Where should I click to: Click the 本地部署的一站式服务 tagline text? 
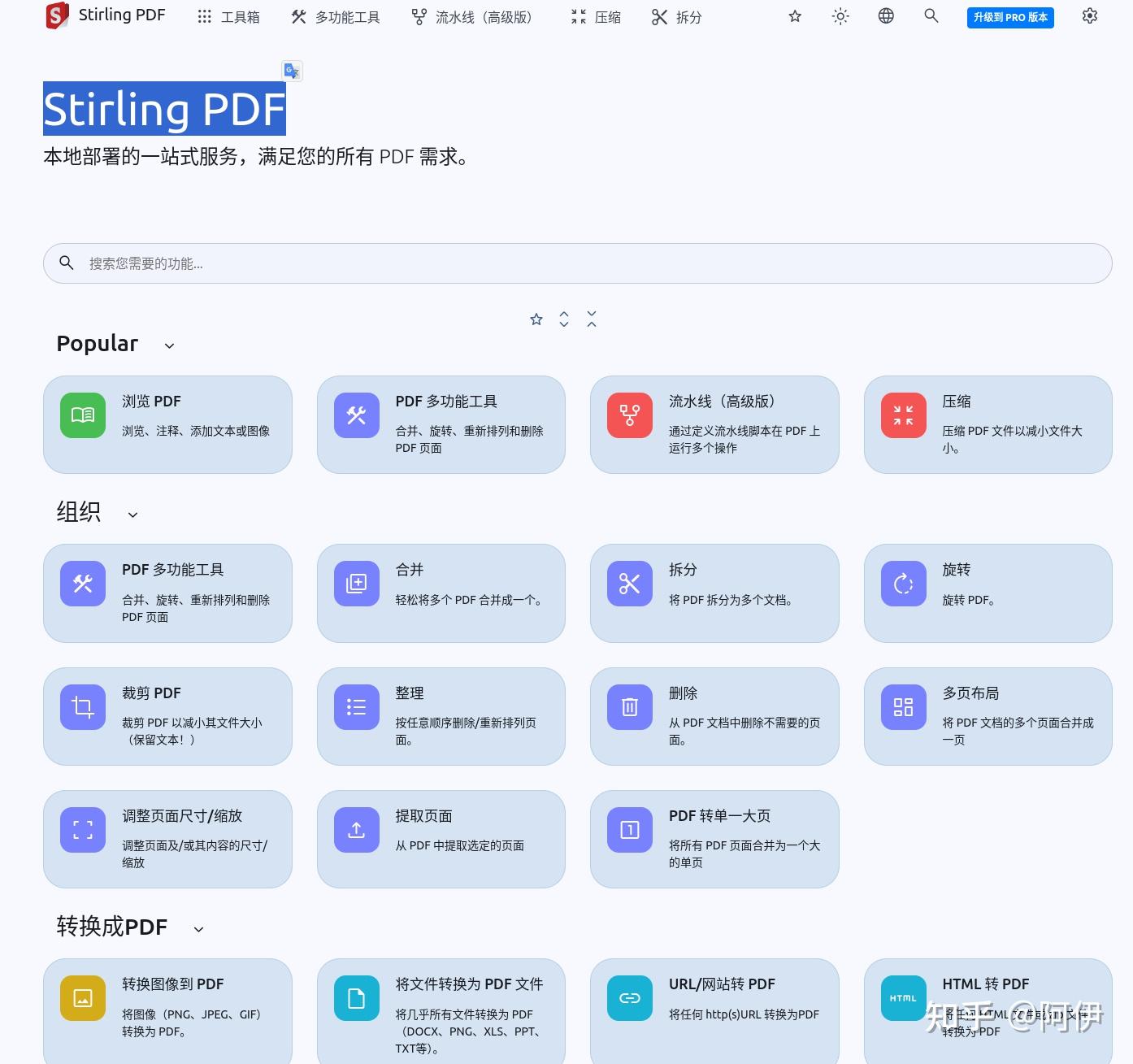(257, 156)
